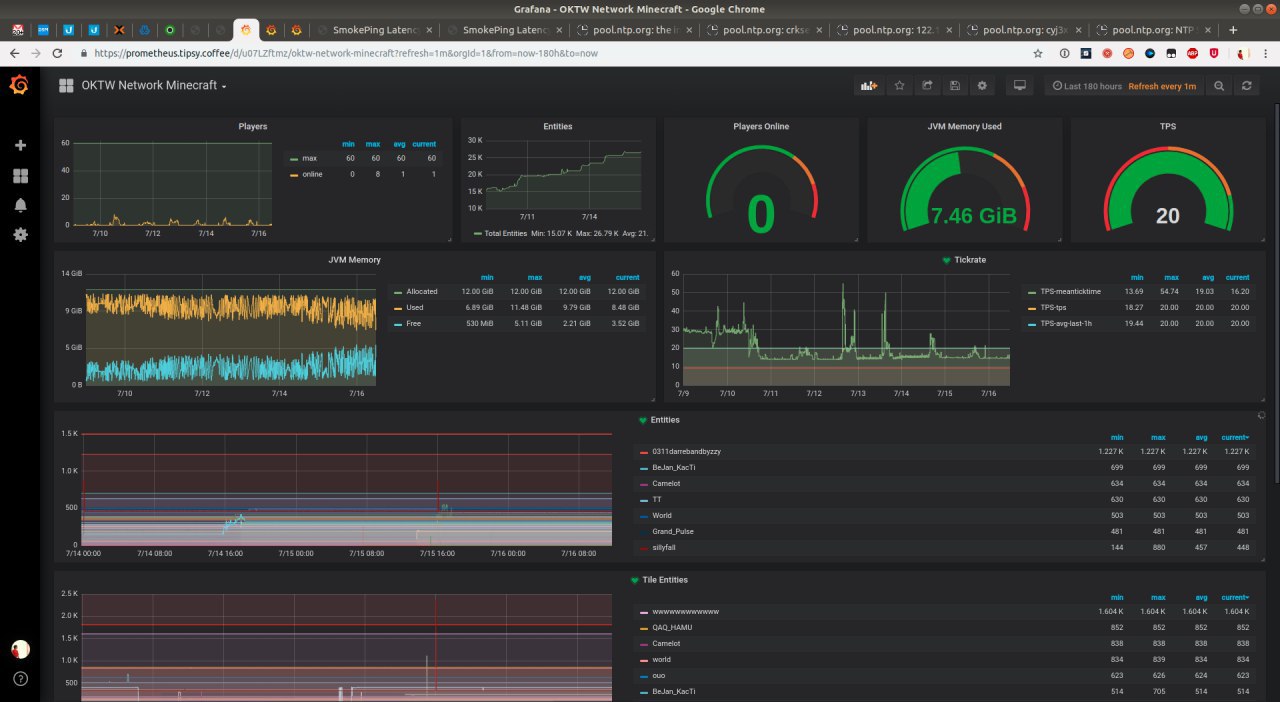Screen dimensions: 1280x702
Task: Click the Grafana logo home icon
Action: [19, 85]
